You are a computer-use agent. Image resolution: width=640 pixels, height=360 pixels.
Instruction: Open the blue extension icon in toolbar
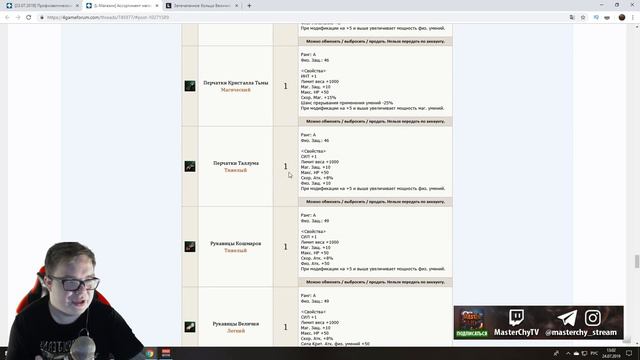tap(596, 18)
